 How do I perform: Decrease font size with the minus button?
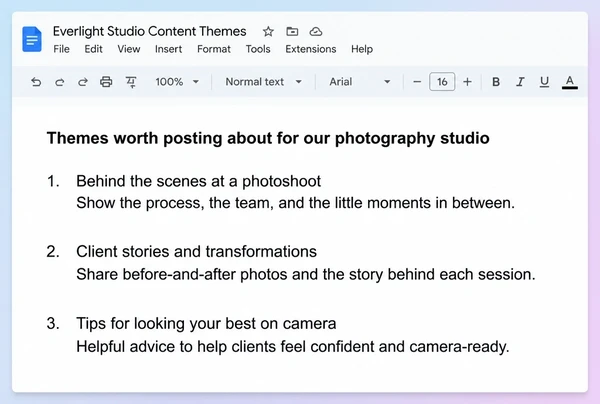[x=417, y=82]
